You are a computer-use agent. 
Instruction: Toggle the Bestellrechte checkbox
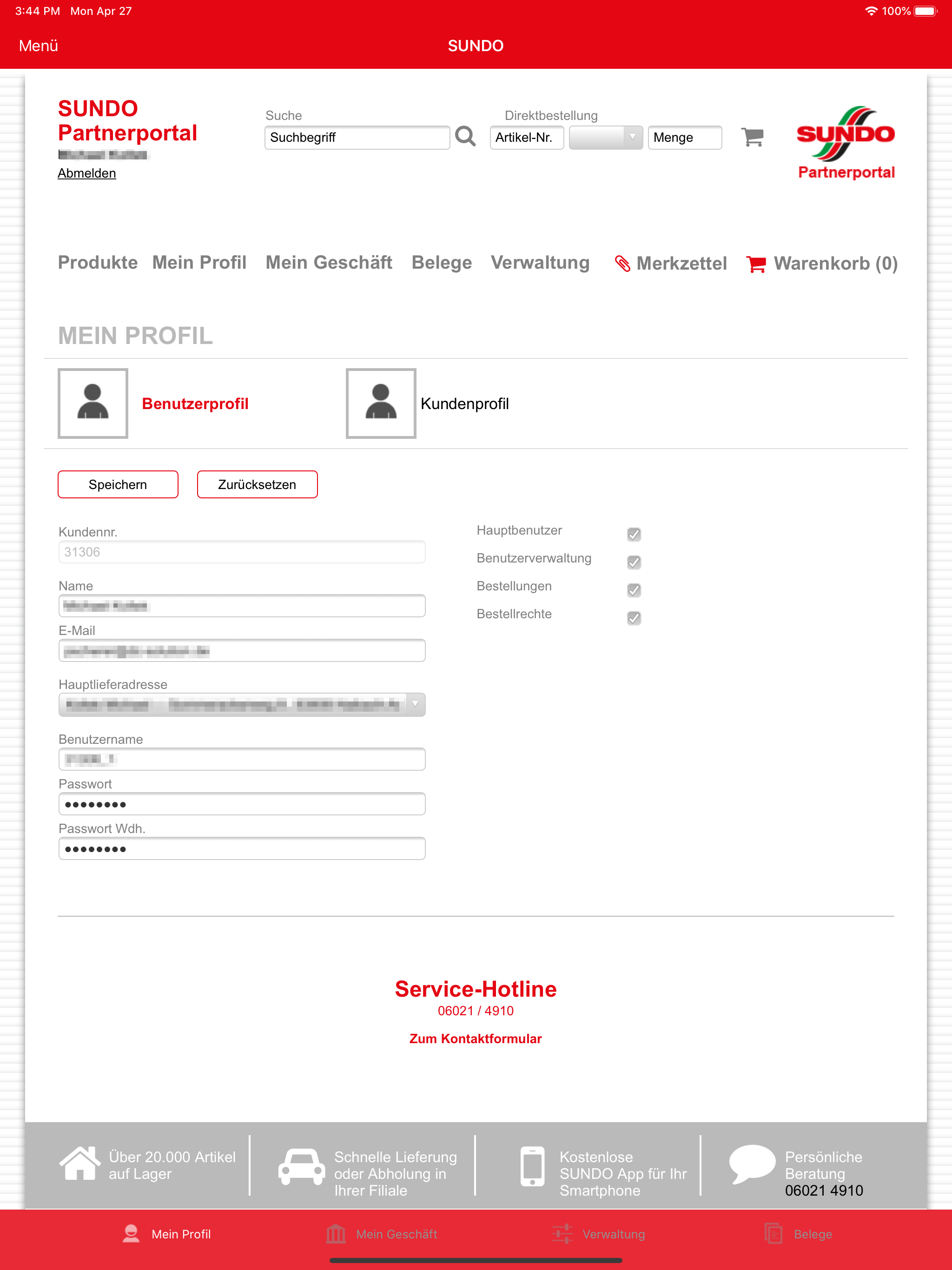coord(634,618)
